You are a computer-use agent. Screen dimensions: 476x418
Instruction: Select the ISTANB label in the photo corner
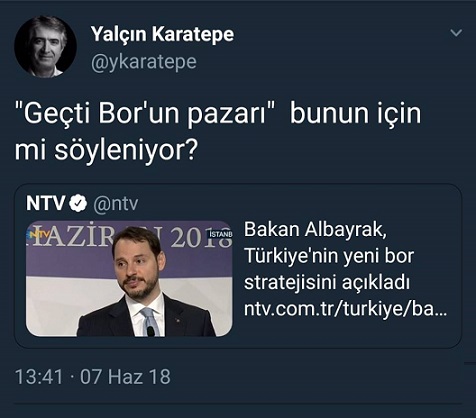[220, 234]
